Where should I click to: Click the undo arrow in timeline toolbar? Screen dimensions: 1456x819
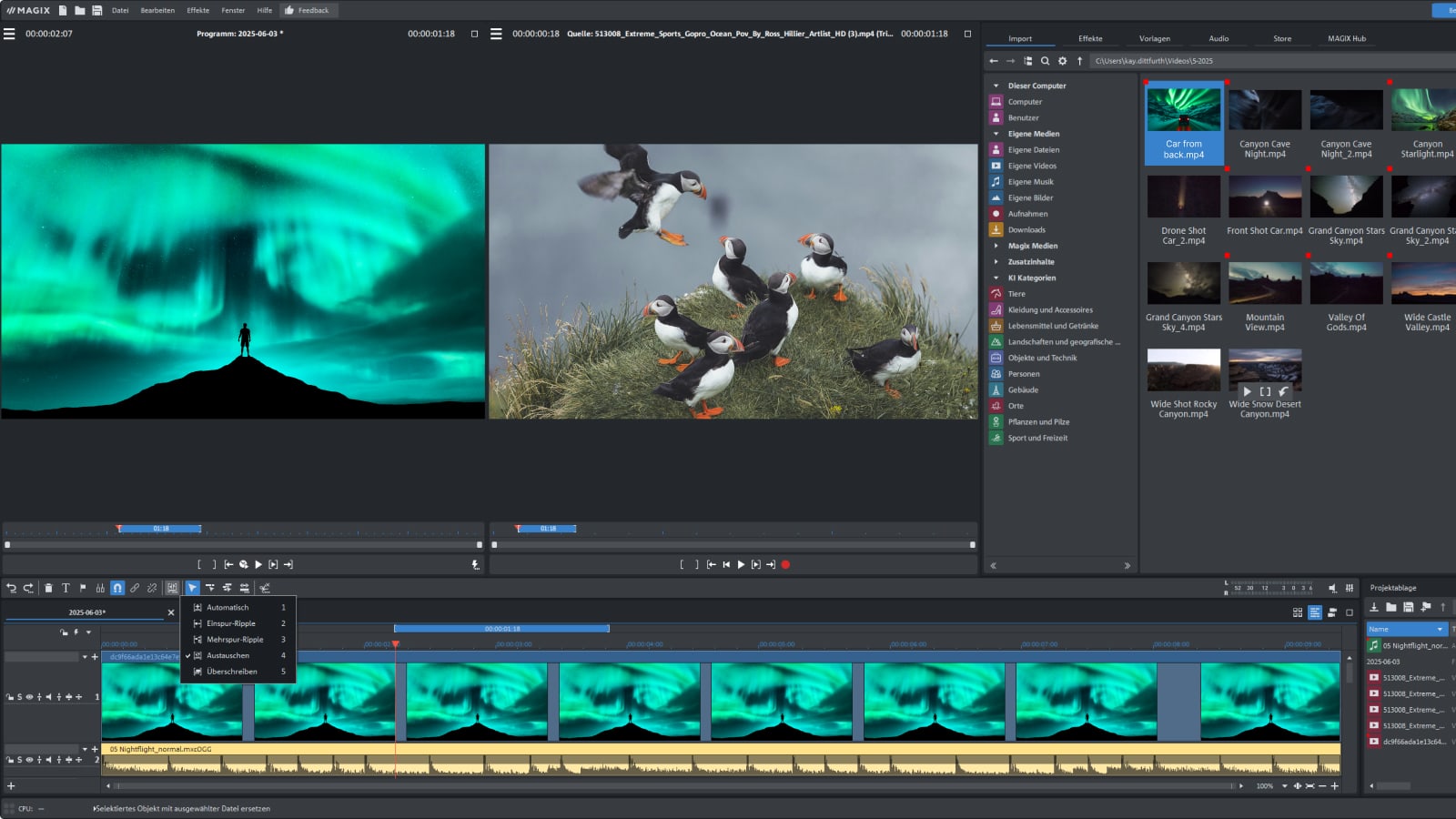point(12,588)
